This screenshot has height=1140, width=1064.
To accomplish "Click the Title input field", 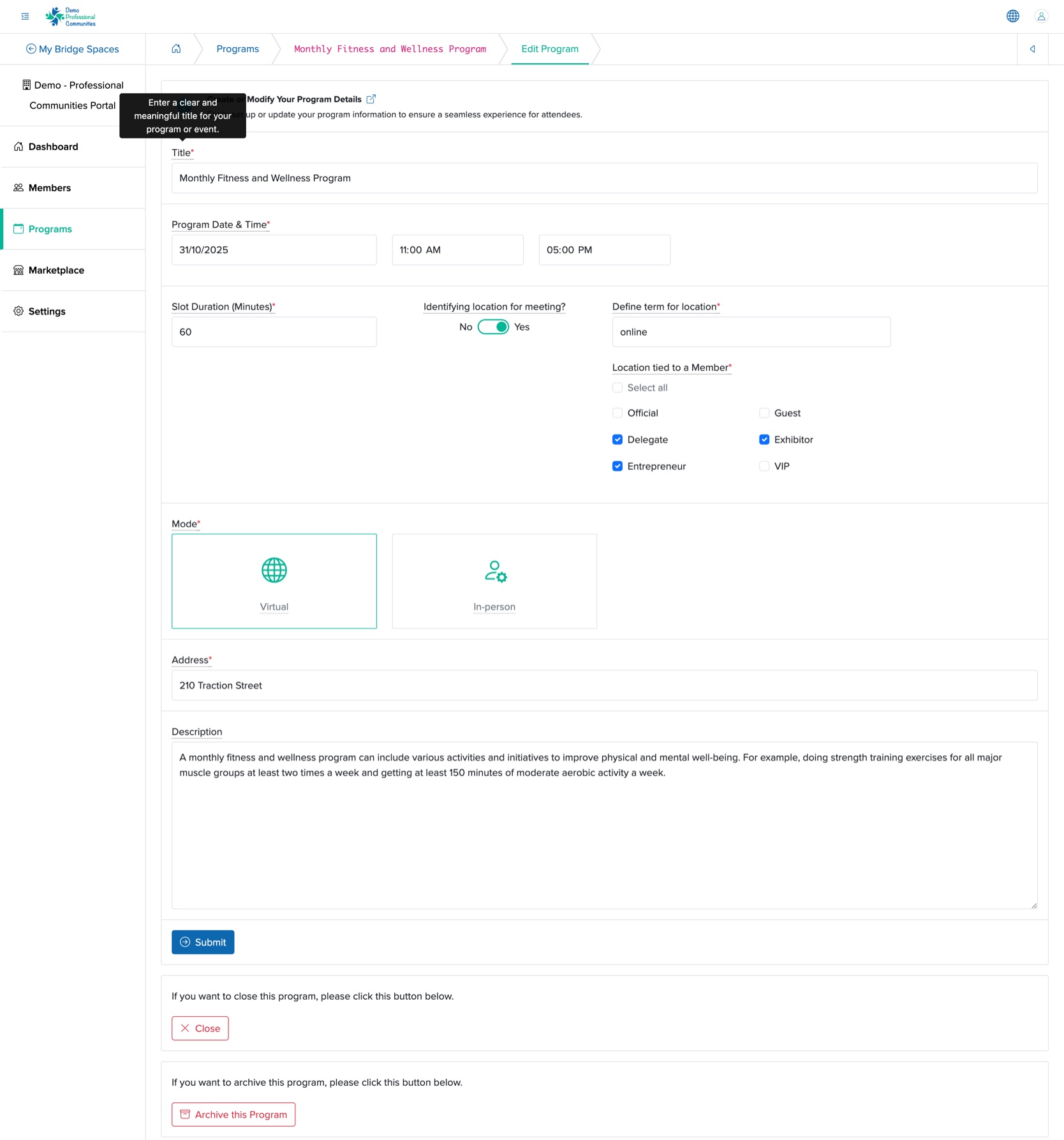I will 604,178.
